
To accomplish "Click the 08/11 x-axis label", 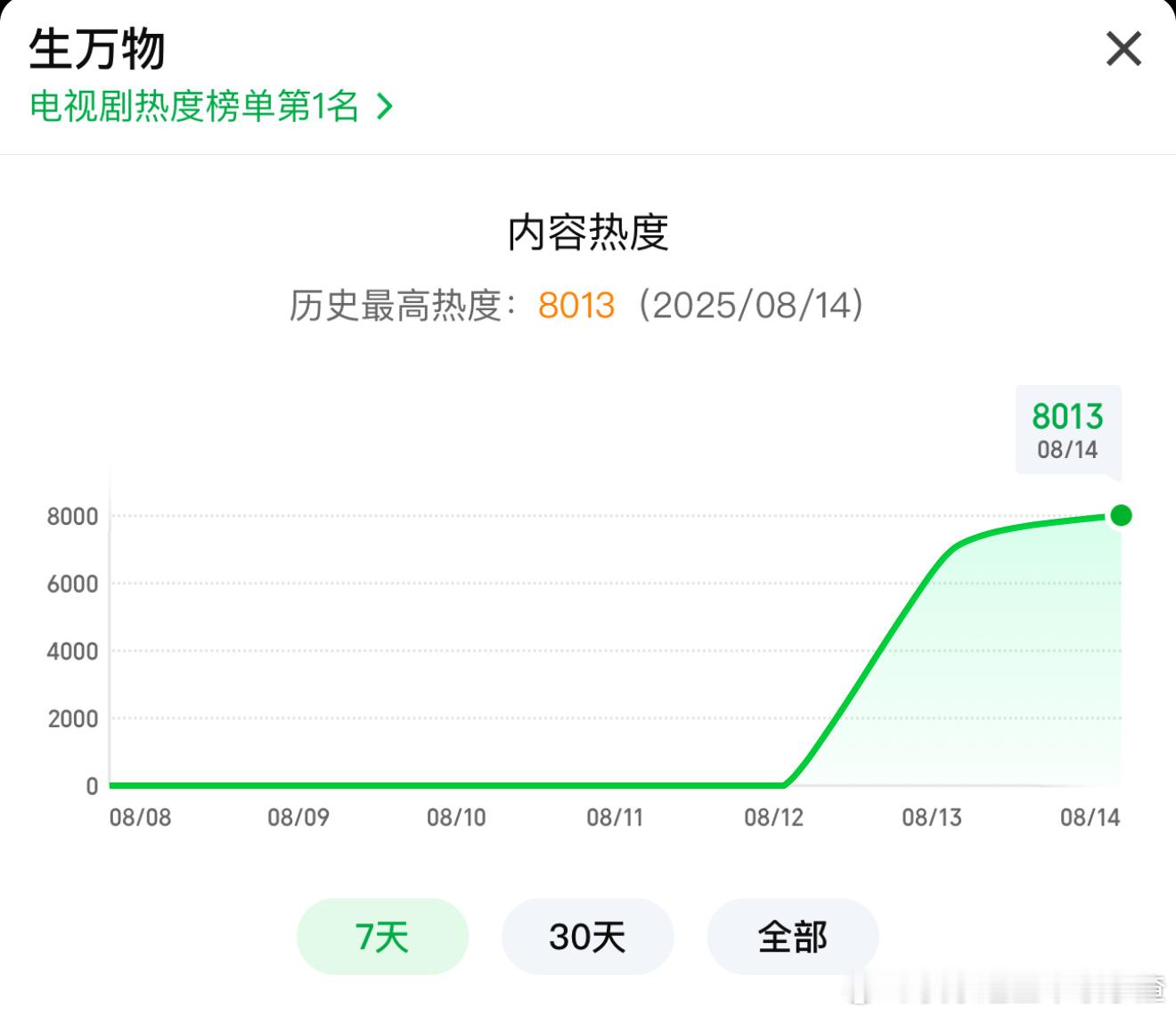I will (x=615, y=817).
